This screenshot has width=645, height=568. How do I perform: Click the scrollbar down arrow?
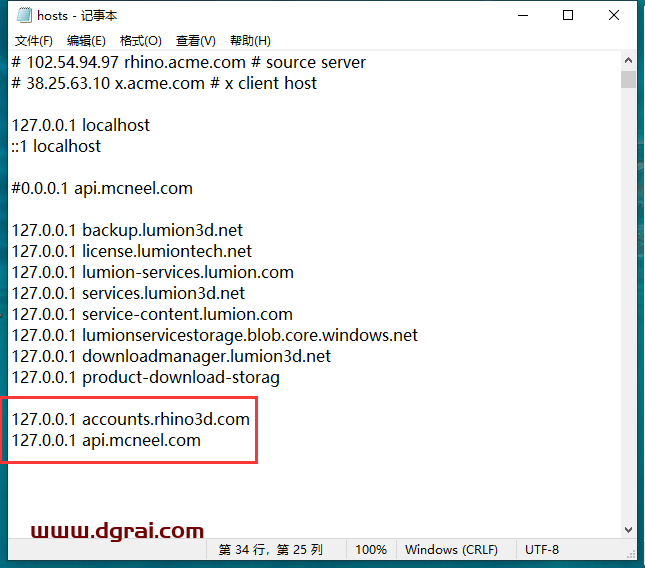click(x=628, y=529)
